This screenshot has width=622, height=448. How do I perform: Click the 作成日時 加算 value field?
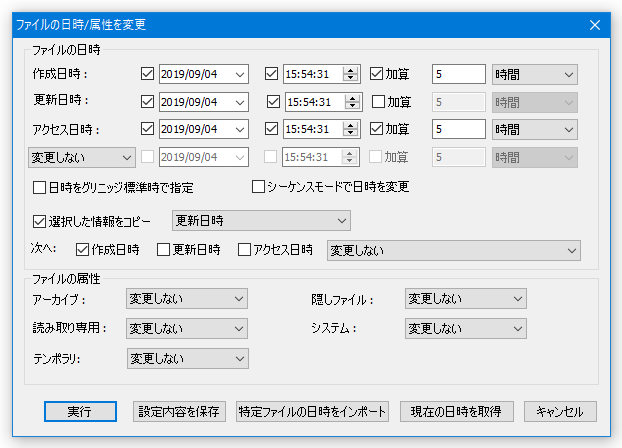click(x=459, y=74)
